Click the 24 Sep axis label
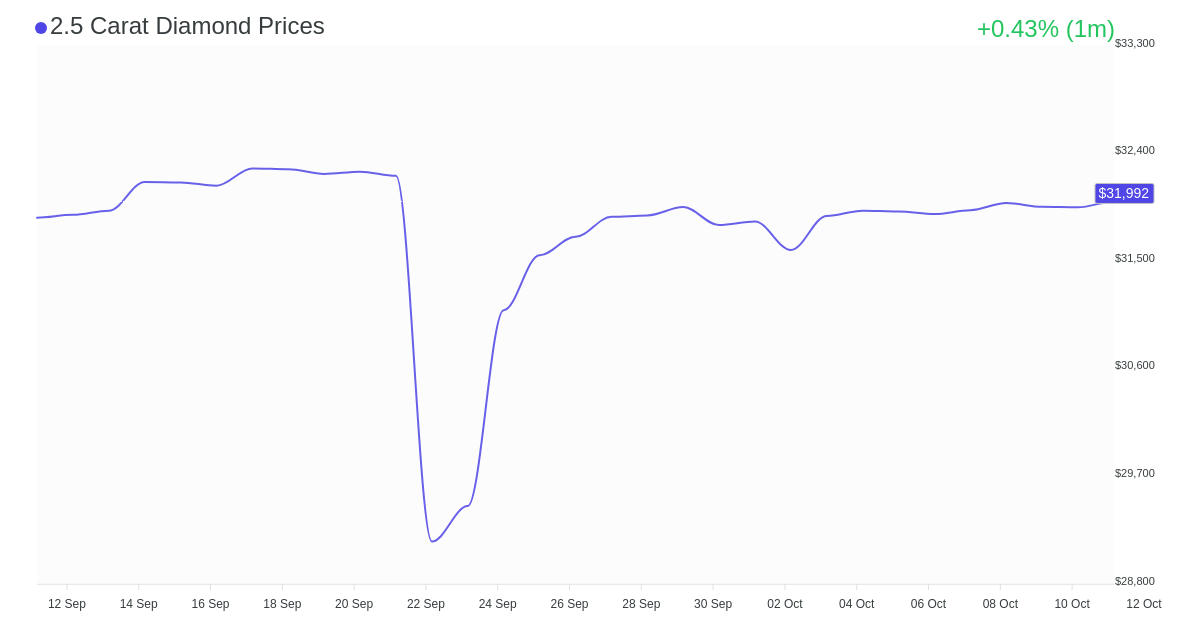 click(497, 604)
